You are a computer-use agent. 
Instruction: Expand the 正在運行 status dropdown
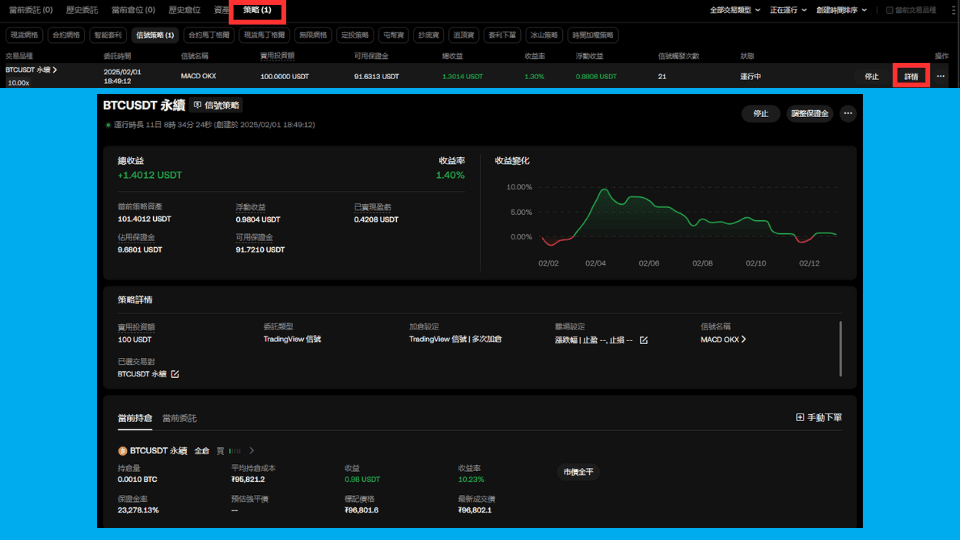788,10
